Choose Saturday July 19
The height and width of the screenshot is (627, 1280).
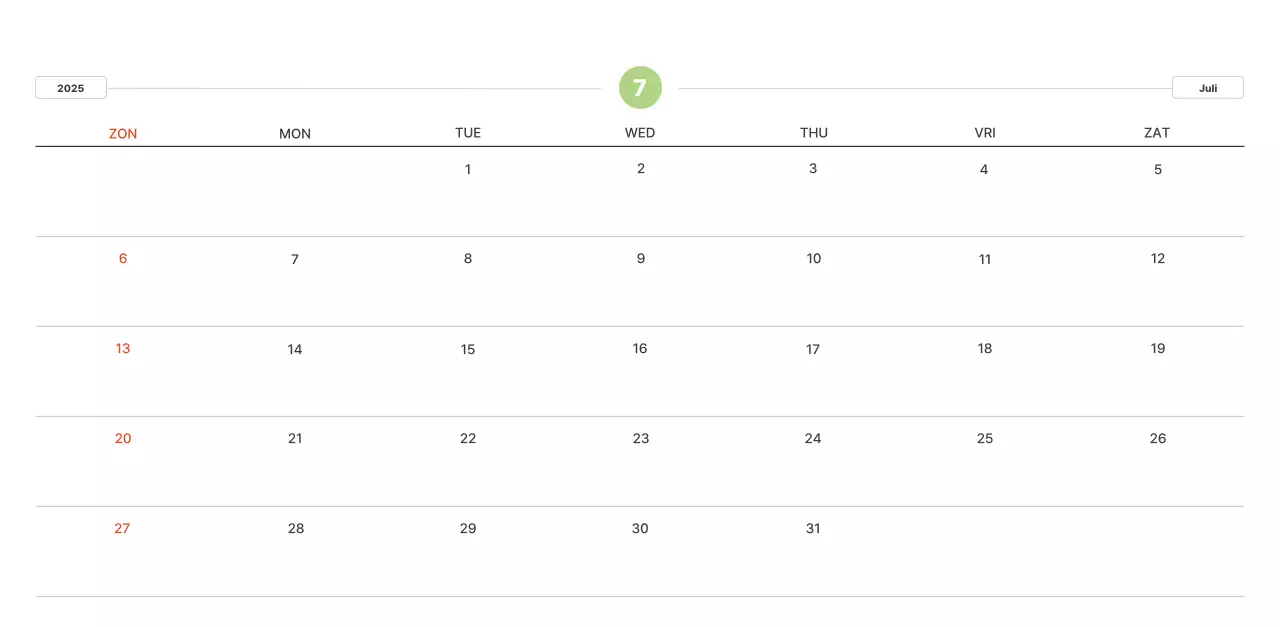pos(1158,349)
